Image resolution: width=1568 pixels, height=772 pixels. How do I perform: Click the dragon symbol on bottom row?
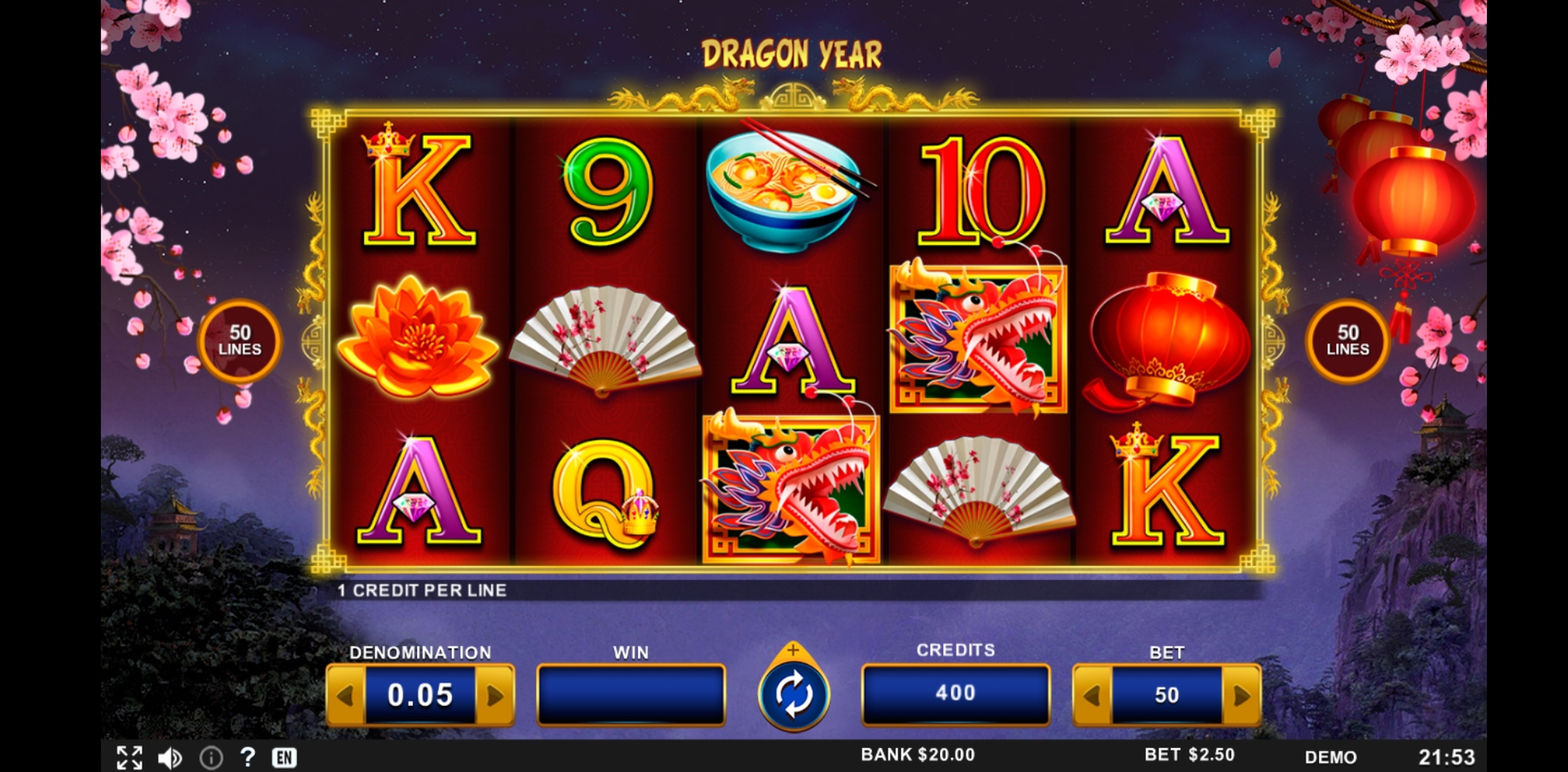(x=791, y=487)
